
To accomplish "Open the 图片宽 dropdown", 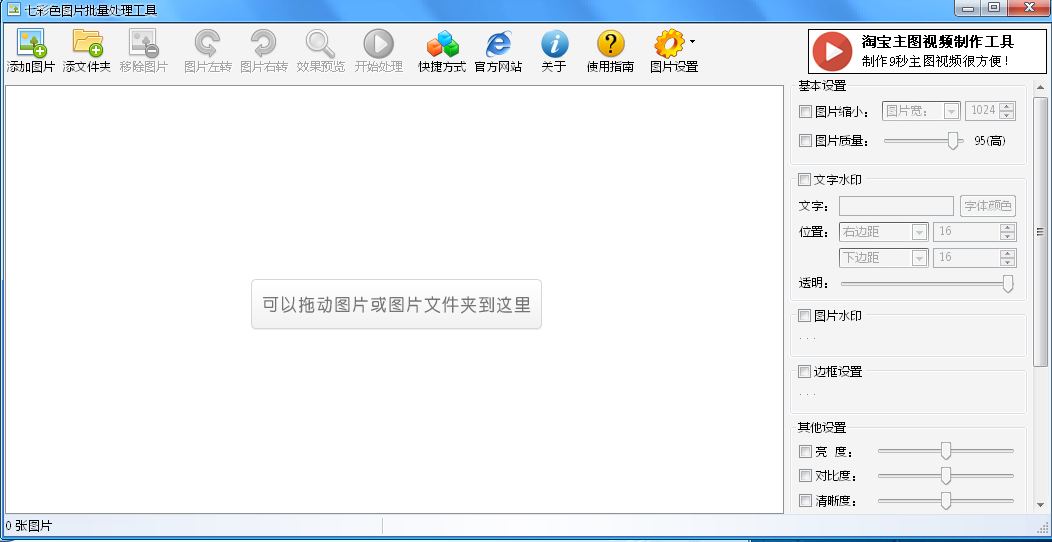I will coord(921,111).
